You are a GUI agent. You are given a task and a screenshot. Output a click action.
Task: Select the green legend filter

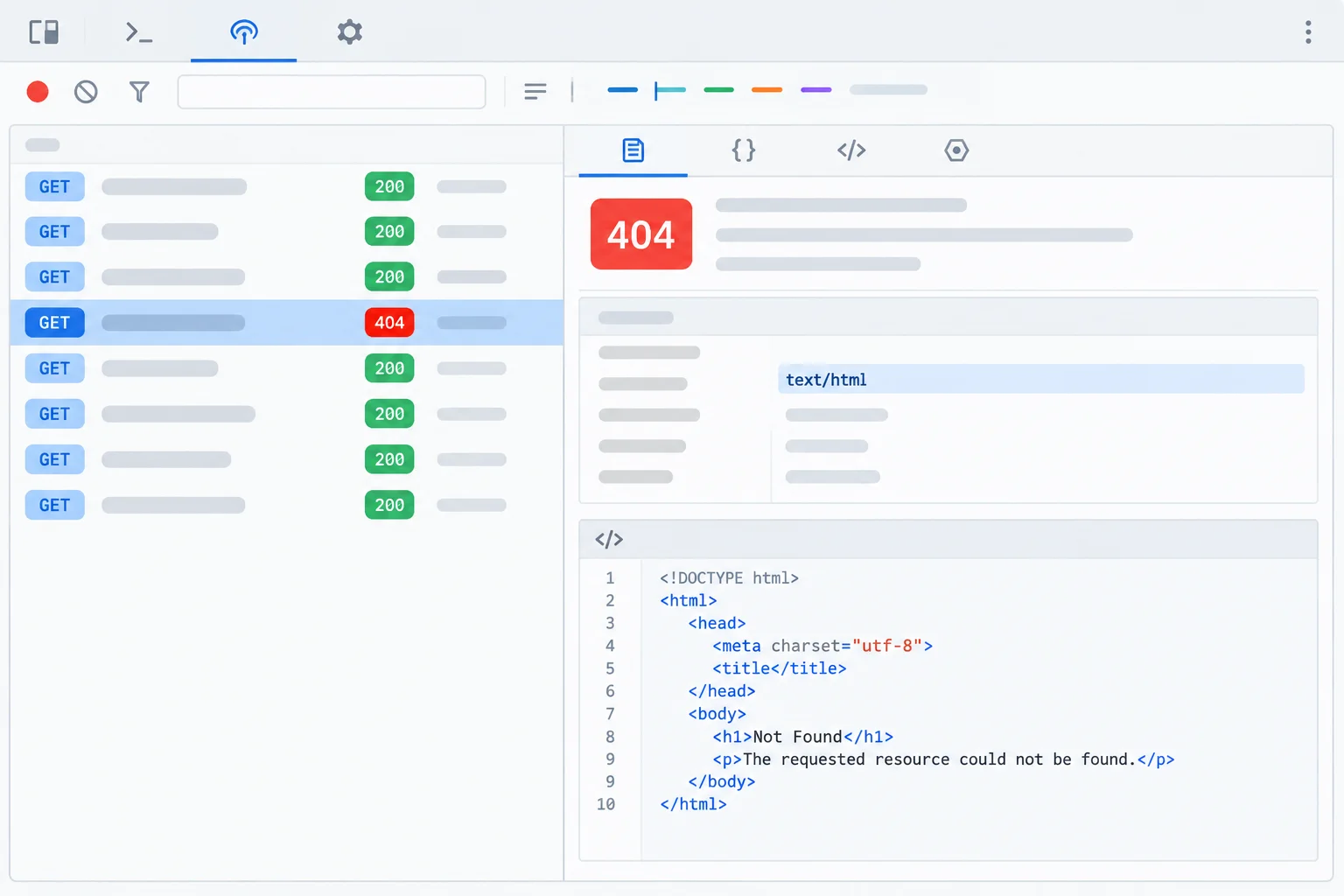tap(718, 90)
